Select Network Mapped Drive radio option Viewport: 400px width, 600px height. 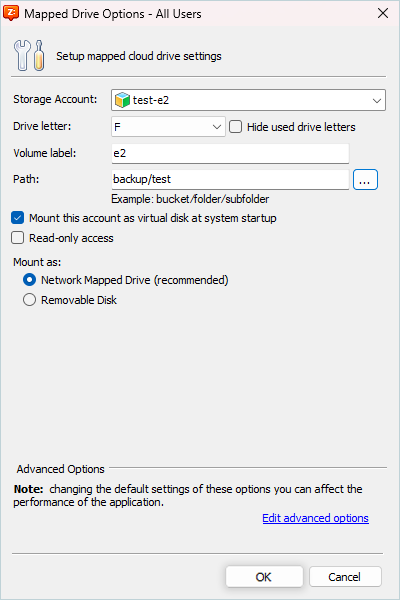pos(29,280)
